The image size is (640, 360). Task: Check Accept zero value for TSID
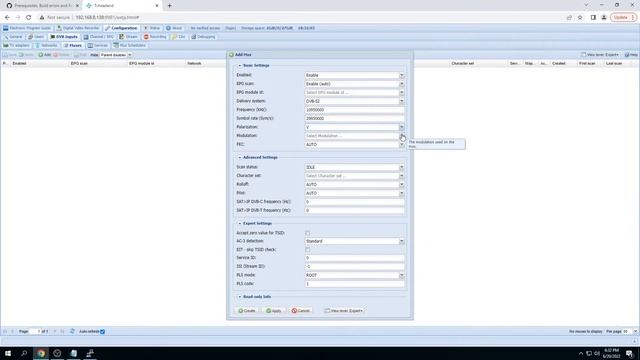point(307,233)
